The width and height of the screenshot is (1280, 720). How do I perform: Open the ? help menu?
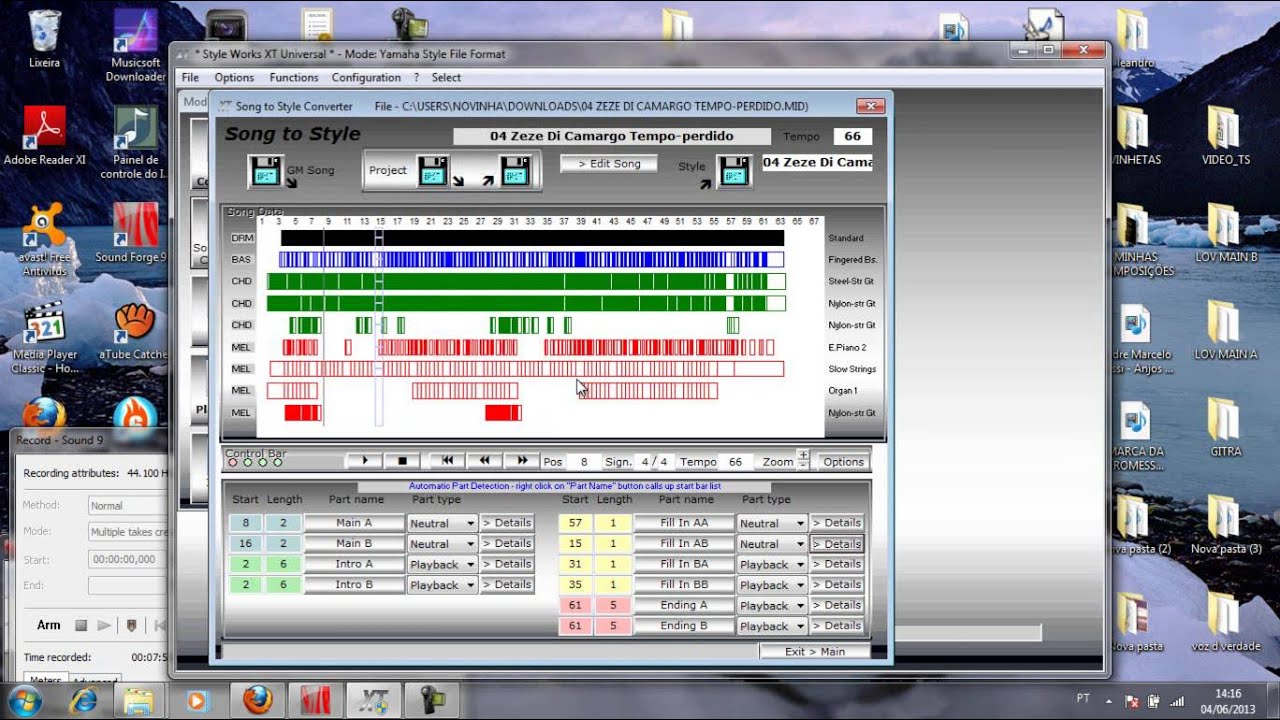click(x=416, y=77)
